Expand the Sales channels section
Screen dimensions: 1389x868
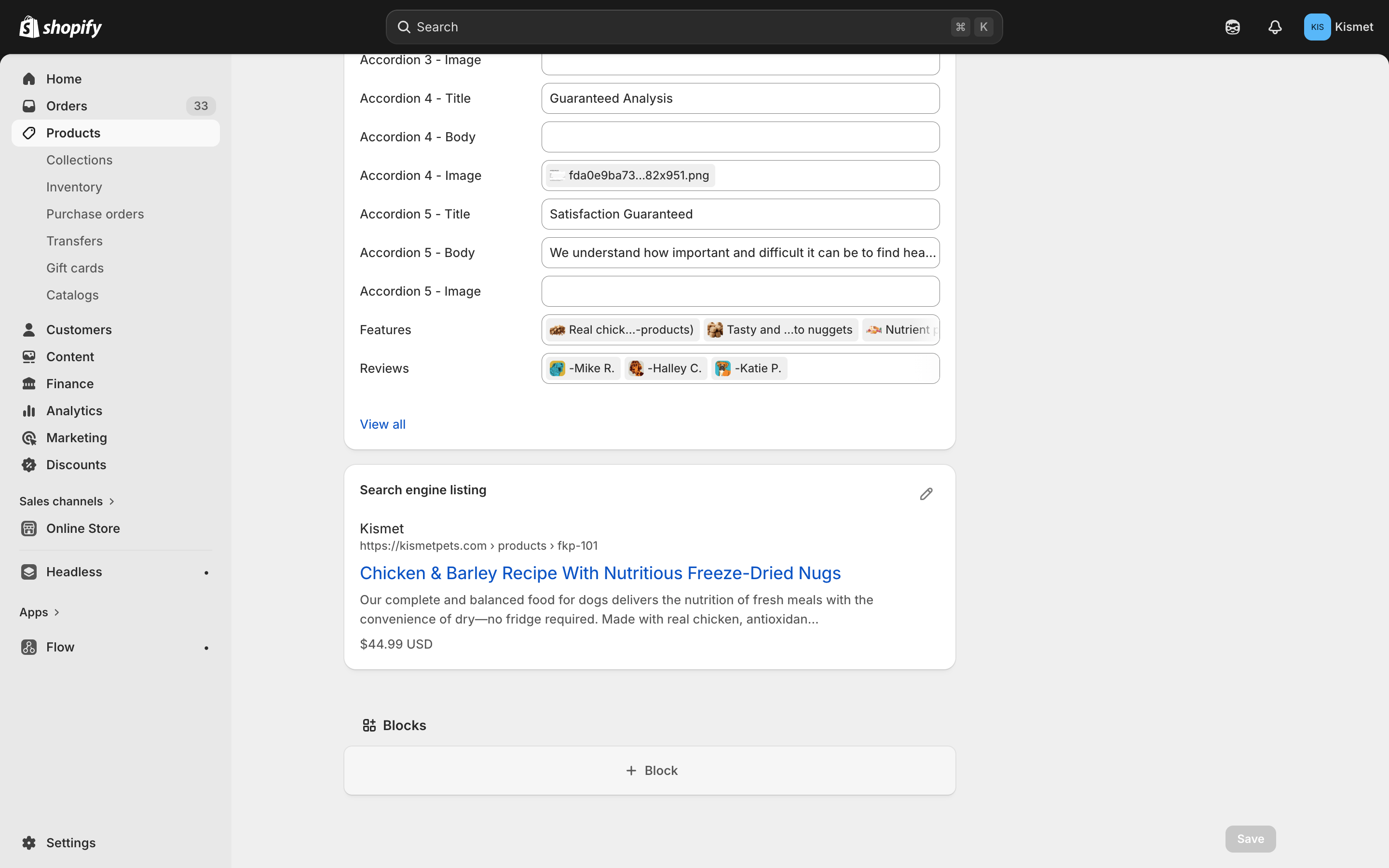tap(67, 501)
